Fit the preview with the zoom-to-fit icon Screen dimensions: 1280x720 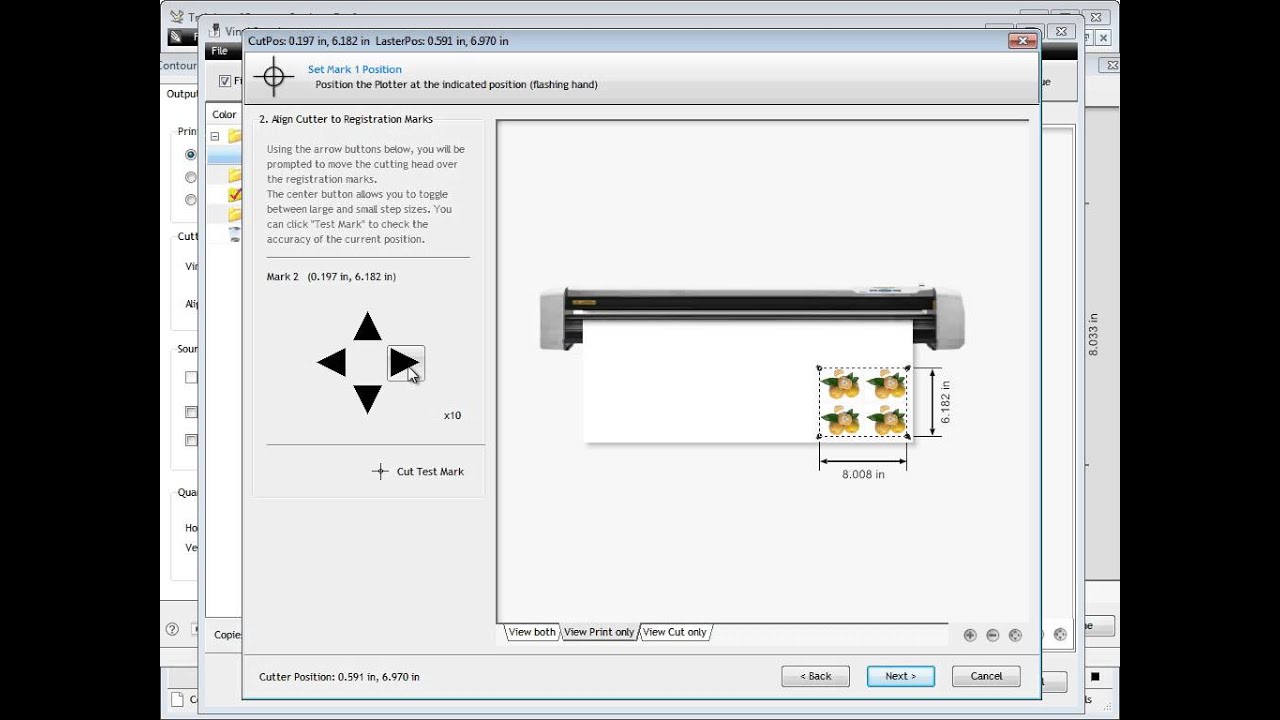point(1015,635)
